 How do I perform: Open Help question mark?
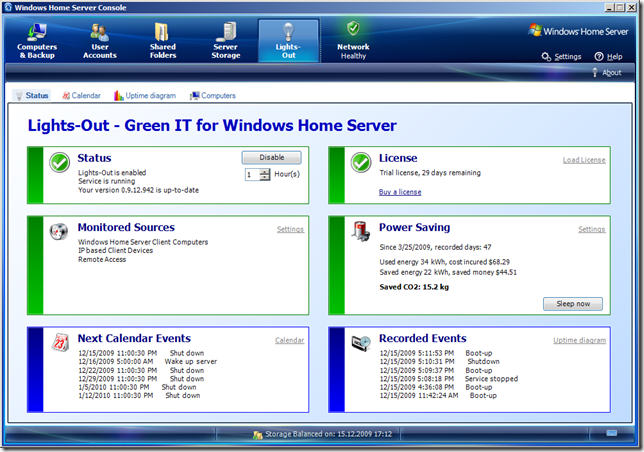click(608, 57)
